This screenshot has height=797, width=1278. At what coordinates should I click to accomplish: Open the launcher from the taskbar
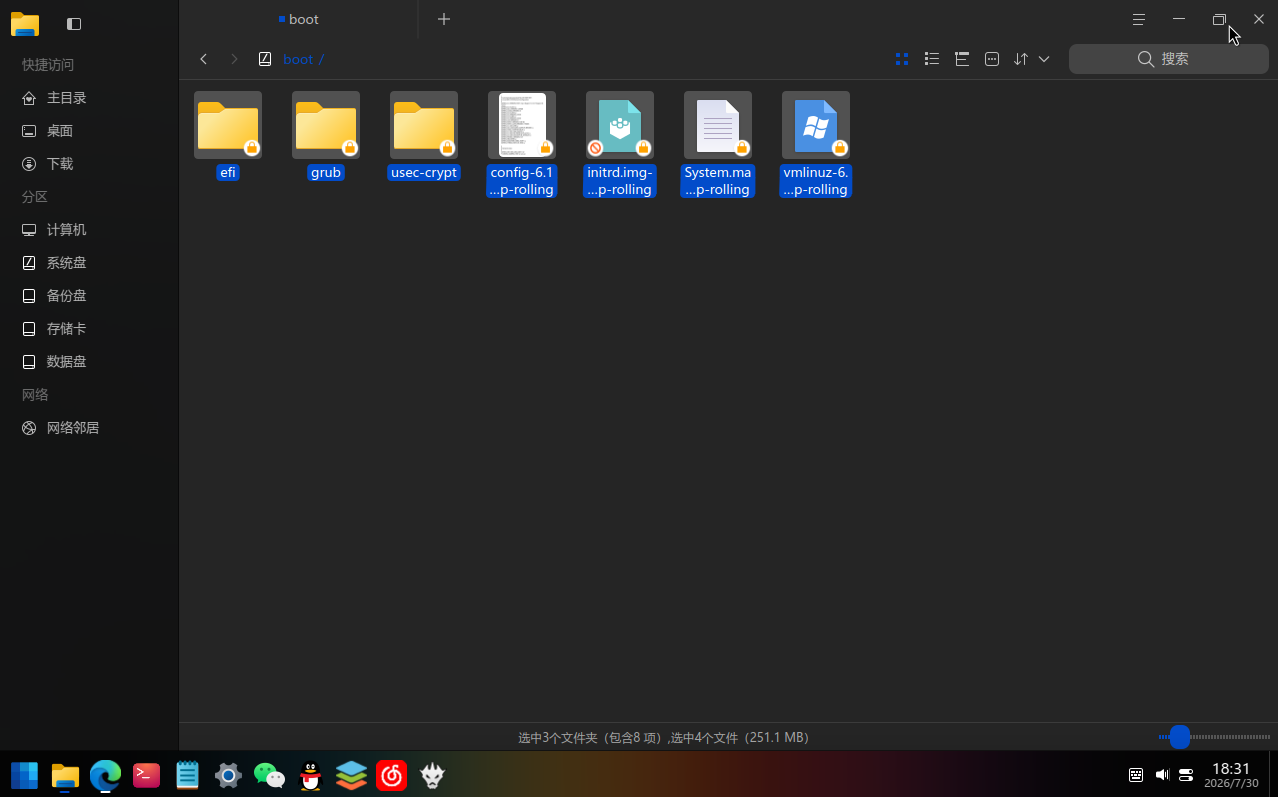point(24,775)
